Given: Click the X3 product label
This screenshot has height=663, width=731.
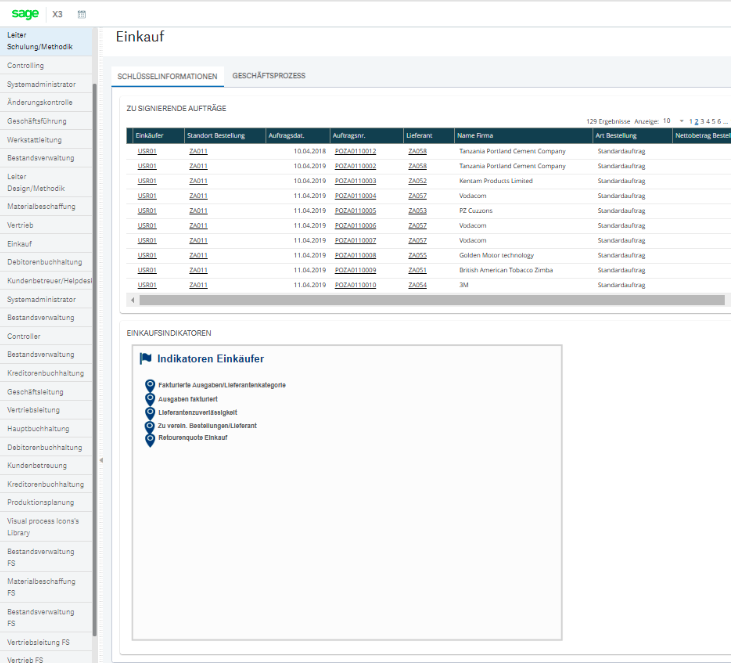Looking at the screenshot, I should tap(57, 14).
